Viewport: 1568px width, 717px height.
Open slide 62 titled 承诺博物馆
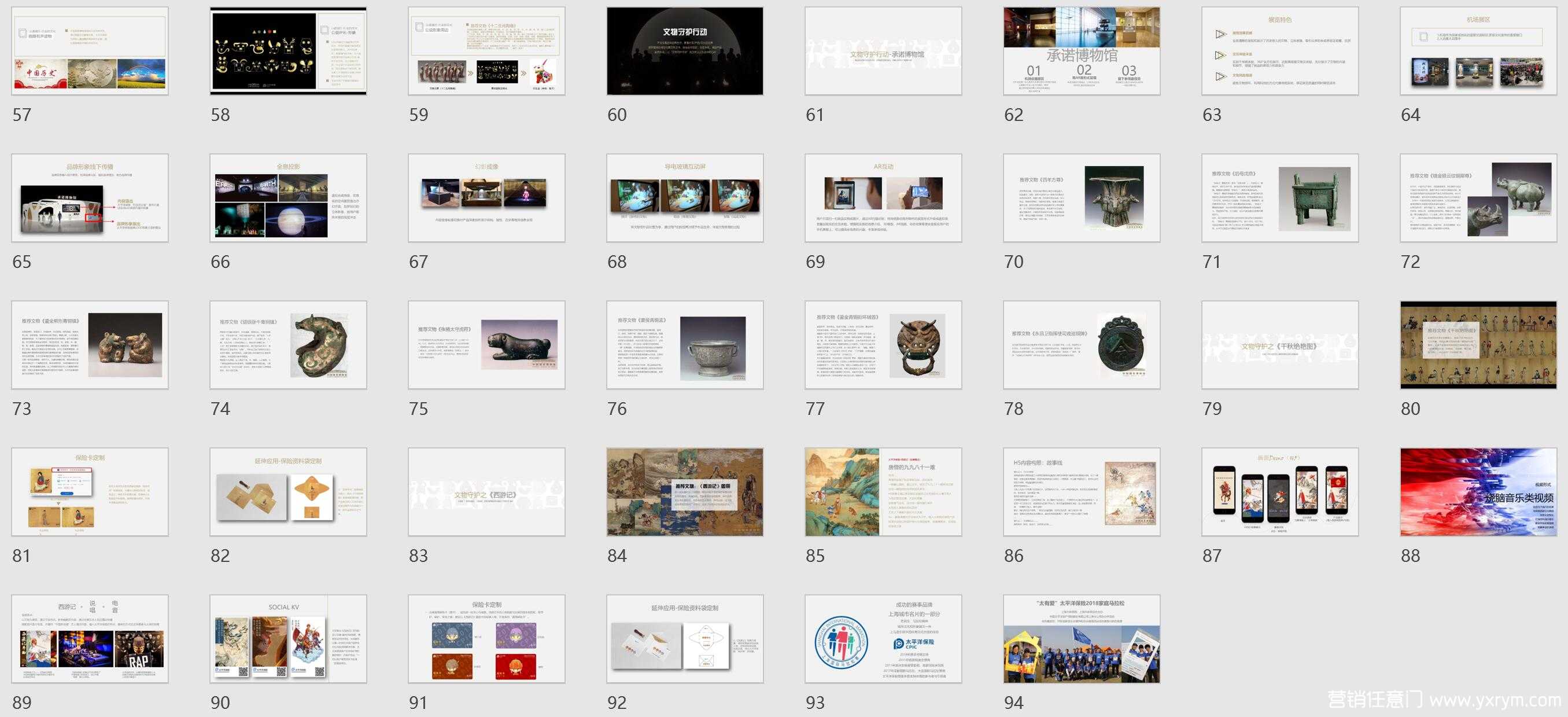click(1082, 51)
